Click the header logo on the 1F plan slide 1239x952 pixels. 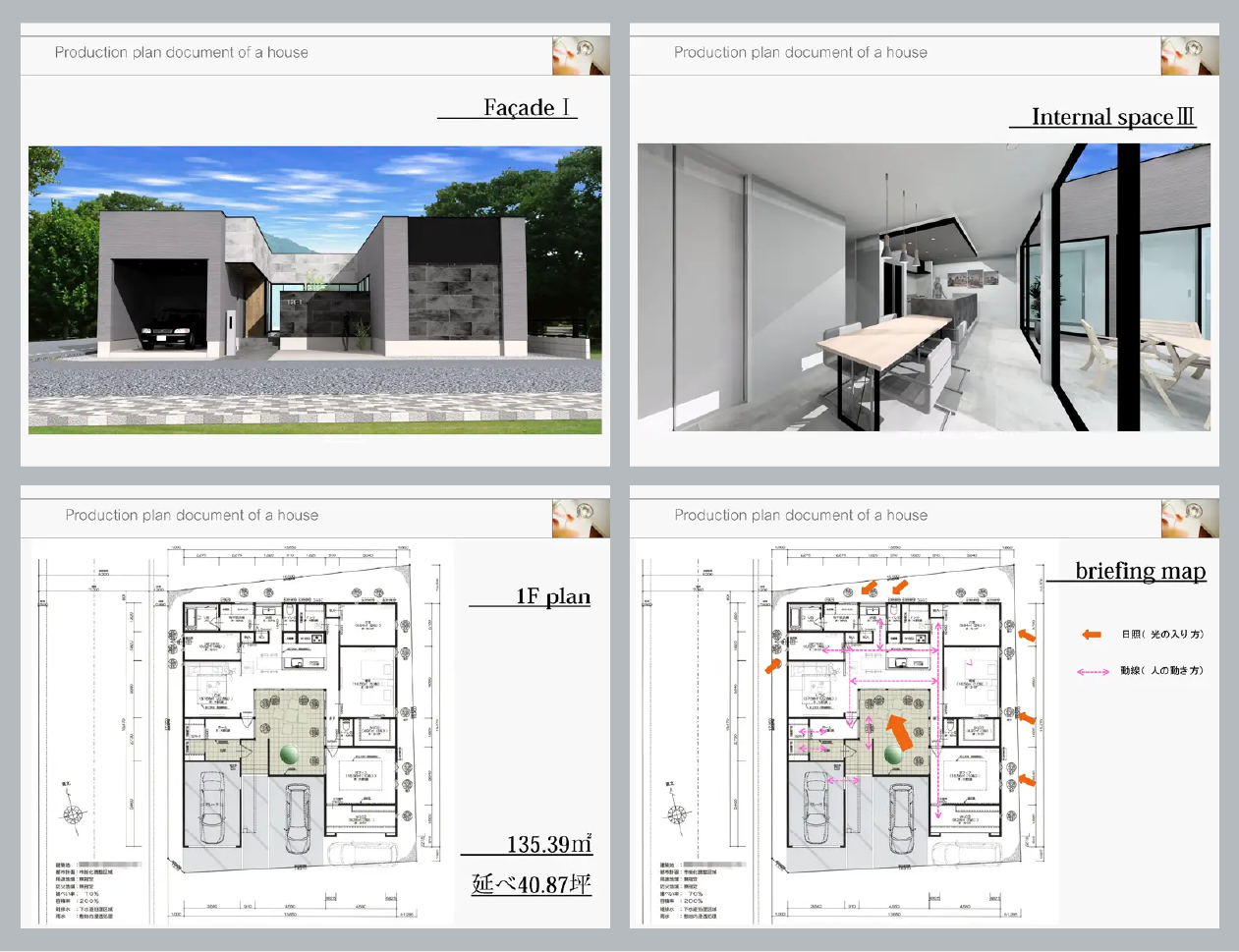tap(580, 518)
